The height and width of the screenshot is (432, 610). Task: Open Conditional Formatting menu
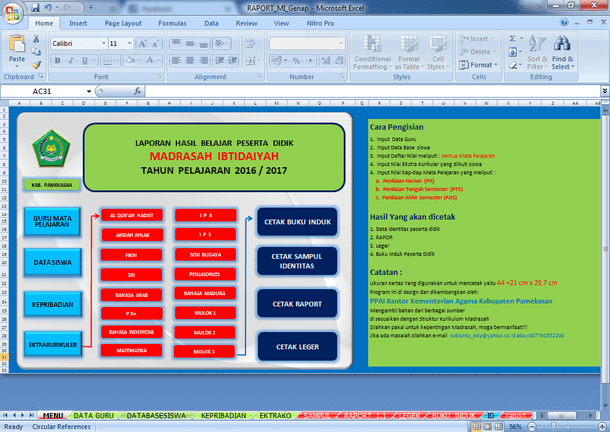pos(372,53)
